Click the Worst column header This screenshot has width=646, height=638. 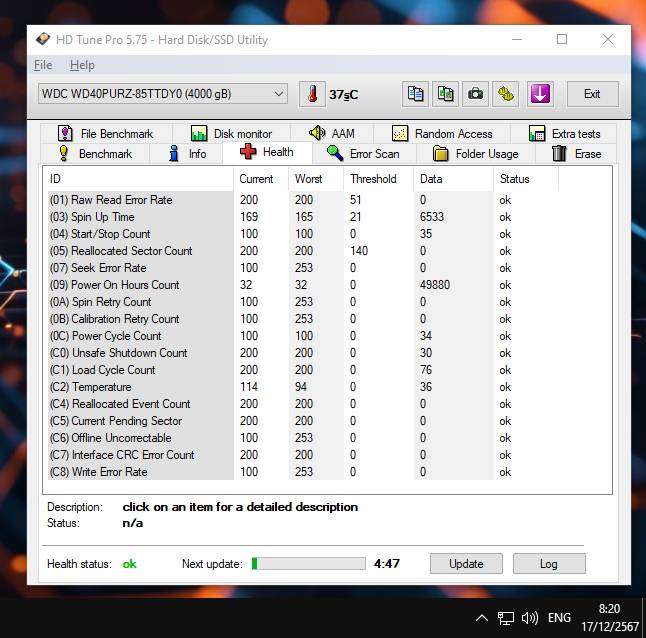(316, 179)
